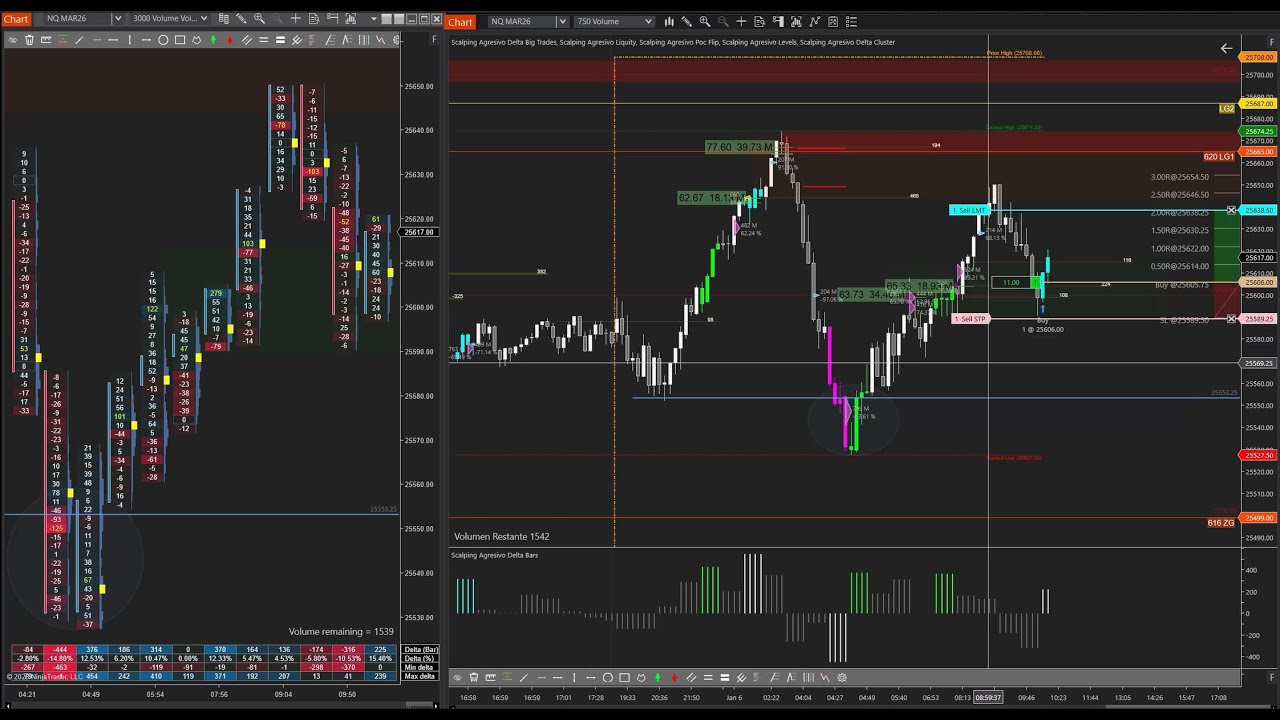The height and width of the screenshot is (720, 1280).
Task: Click the 25527.50 red price marker
Action: point(1259,456)
